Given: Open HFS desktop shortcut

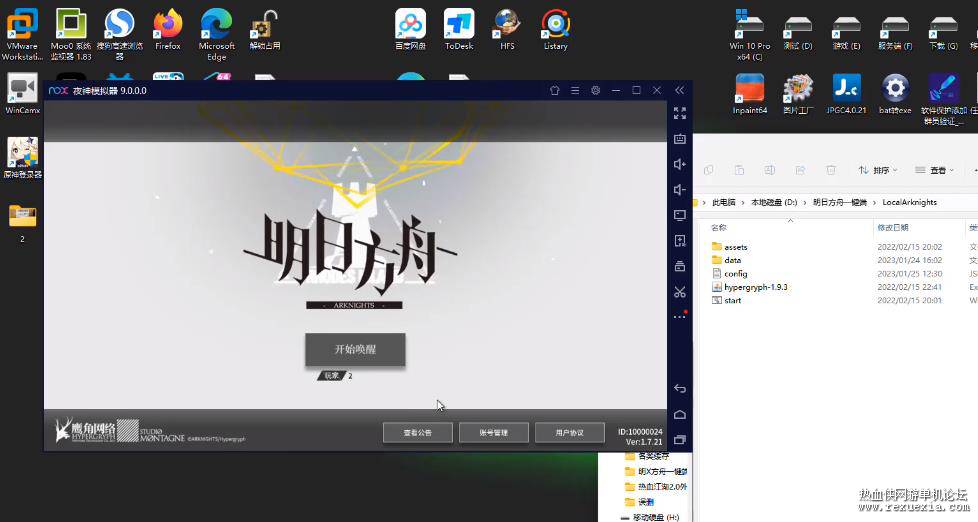Looking at the screenshot, I should pyautogui.click(x=507, y=30).
